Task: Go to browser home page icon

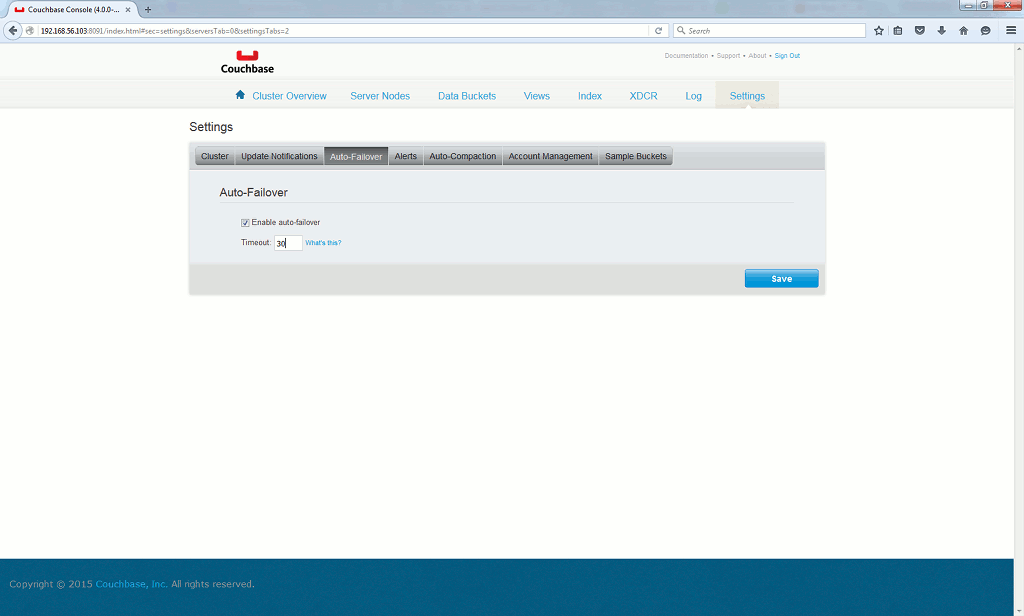Action: (x=963, y=31)
